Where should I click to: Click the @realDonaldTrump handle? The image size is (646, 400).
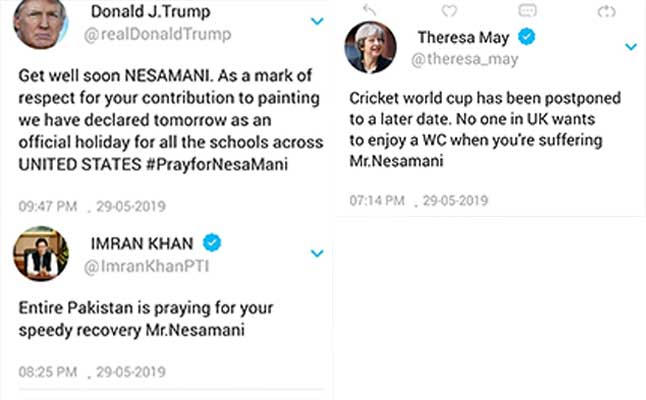(161, 35)
